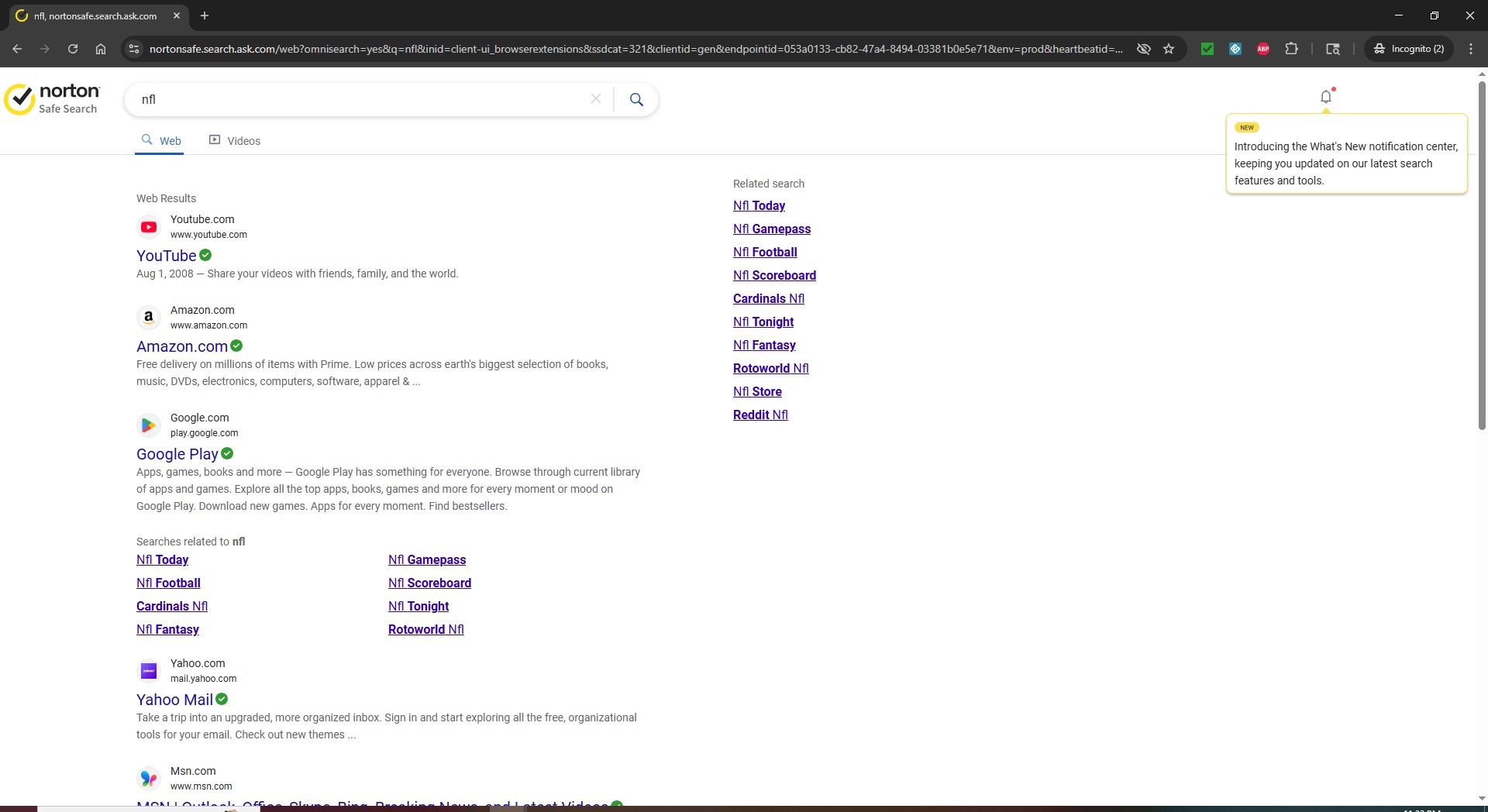Click the browser forward arrow
This screenshot has height=812, width=1488.
tap(45, 49)
